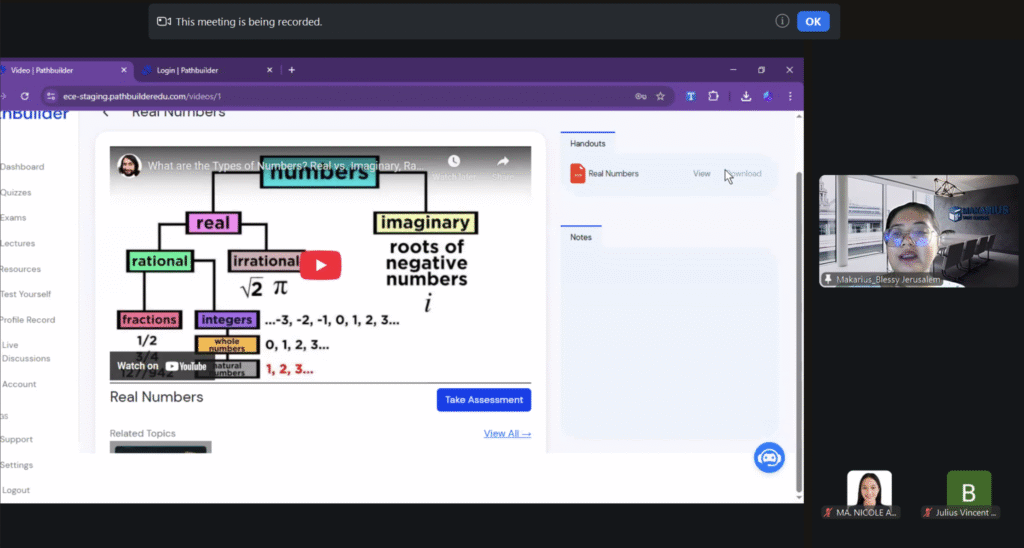The width and height of the screenshot is (1024, 548).
Task: Open the browser downloads icon
Action: tap(746, 96)
